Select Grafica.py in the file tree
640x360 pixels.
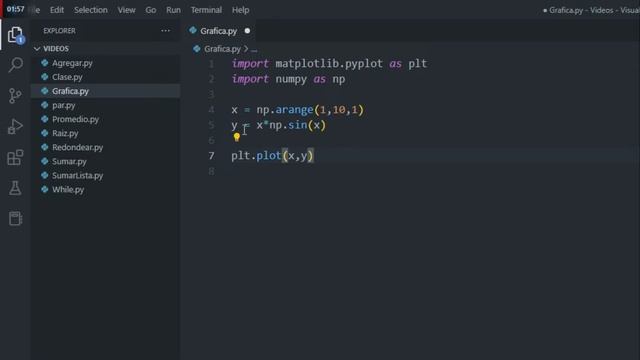[106, 91]
